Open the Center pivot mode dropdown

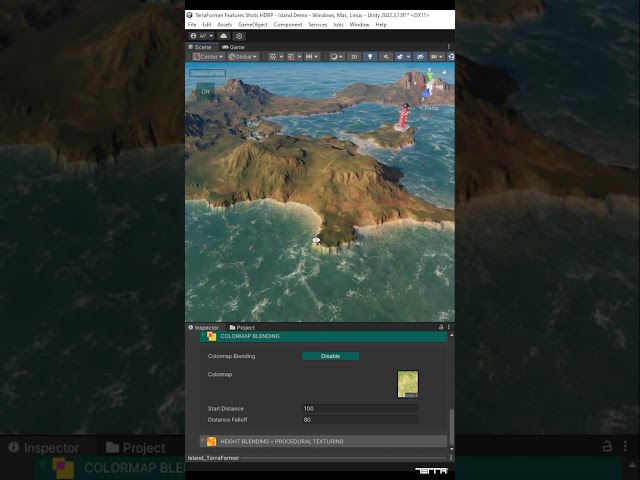(209, 57)
